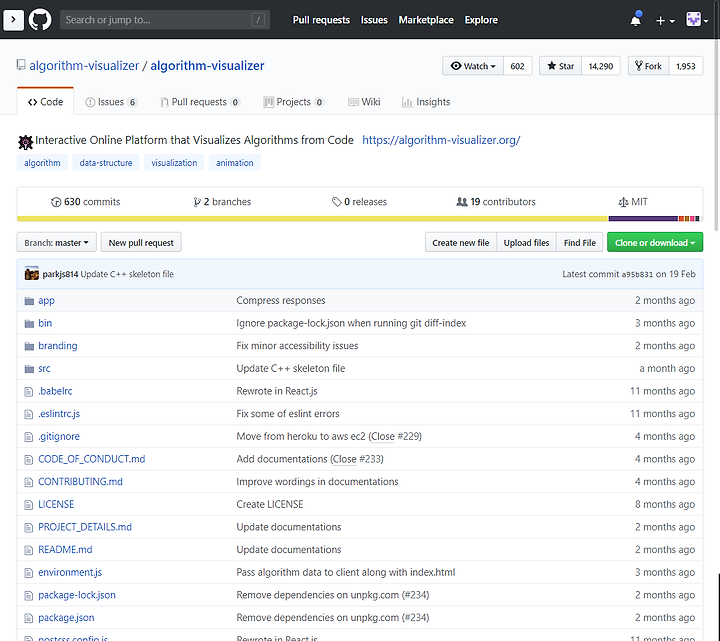Click the branches fork icon

(x=197, y=202)
